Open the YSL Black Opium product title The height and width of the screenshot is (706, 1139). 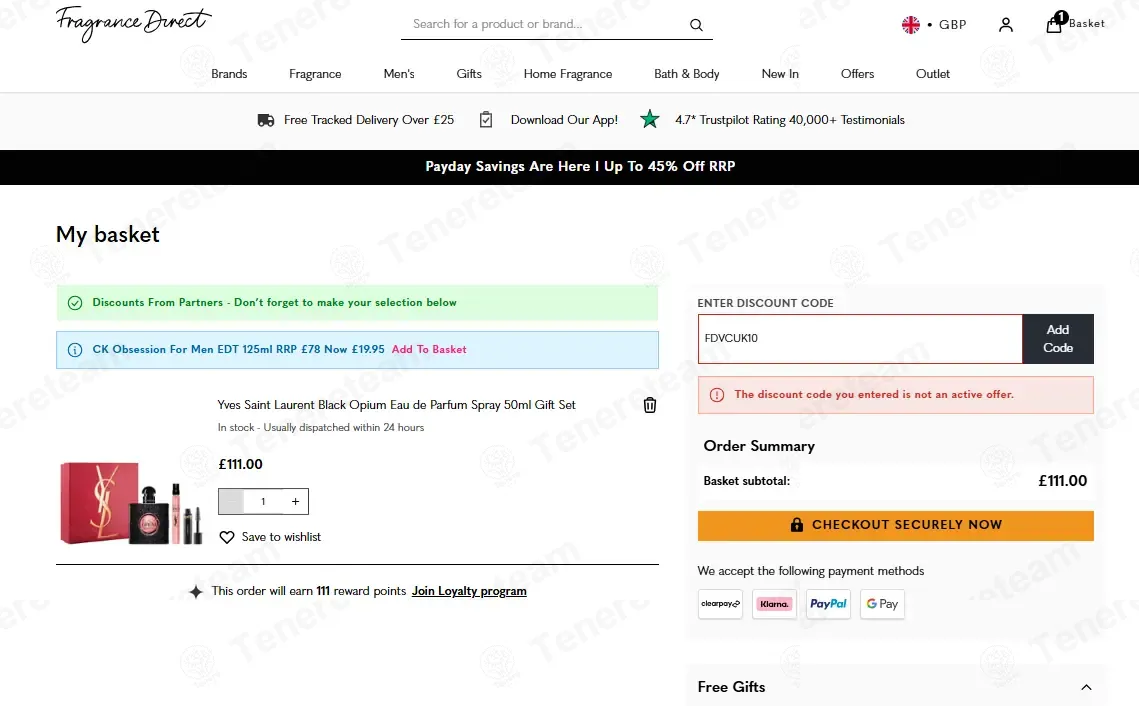tap(397, 405)
